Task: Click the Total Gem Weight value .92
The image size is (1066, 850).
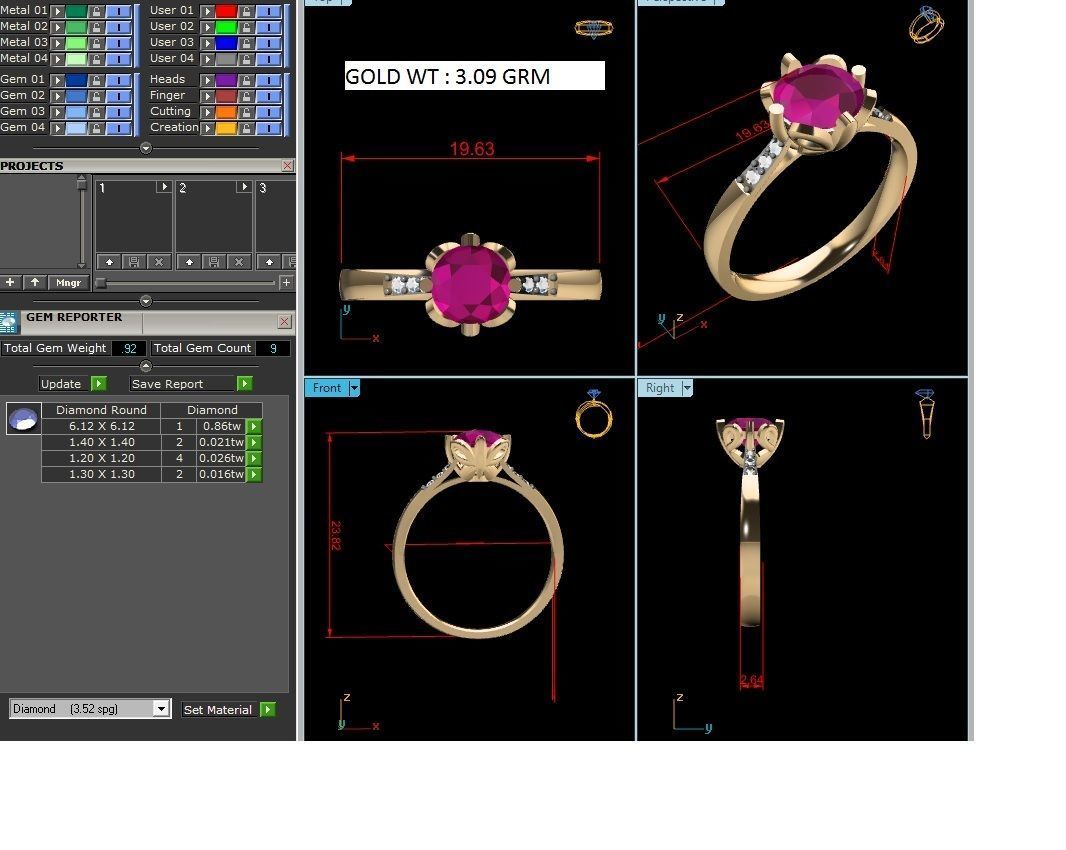Action: click(x=129, y=348)
